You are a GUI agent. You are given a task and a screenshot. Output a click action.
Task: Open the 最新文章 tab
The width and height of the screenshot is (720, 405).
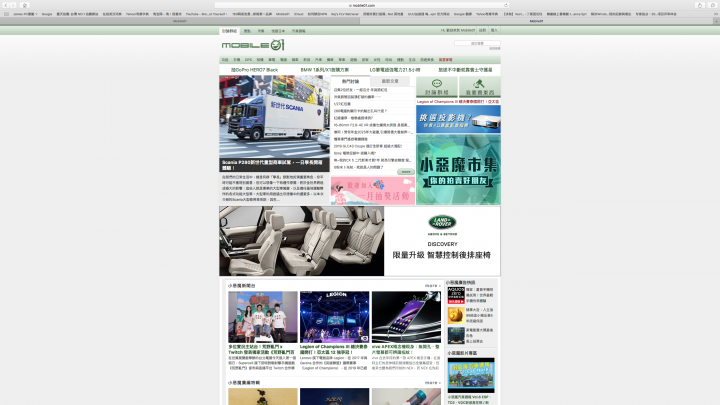(390, 81)
